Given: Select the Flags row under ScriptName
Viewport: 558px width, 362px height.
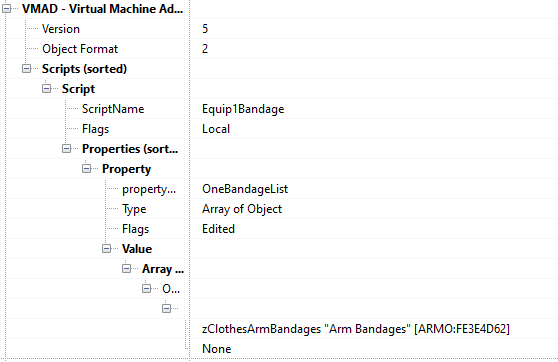Looking at the screenshot, I should tap(95, 129).
